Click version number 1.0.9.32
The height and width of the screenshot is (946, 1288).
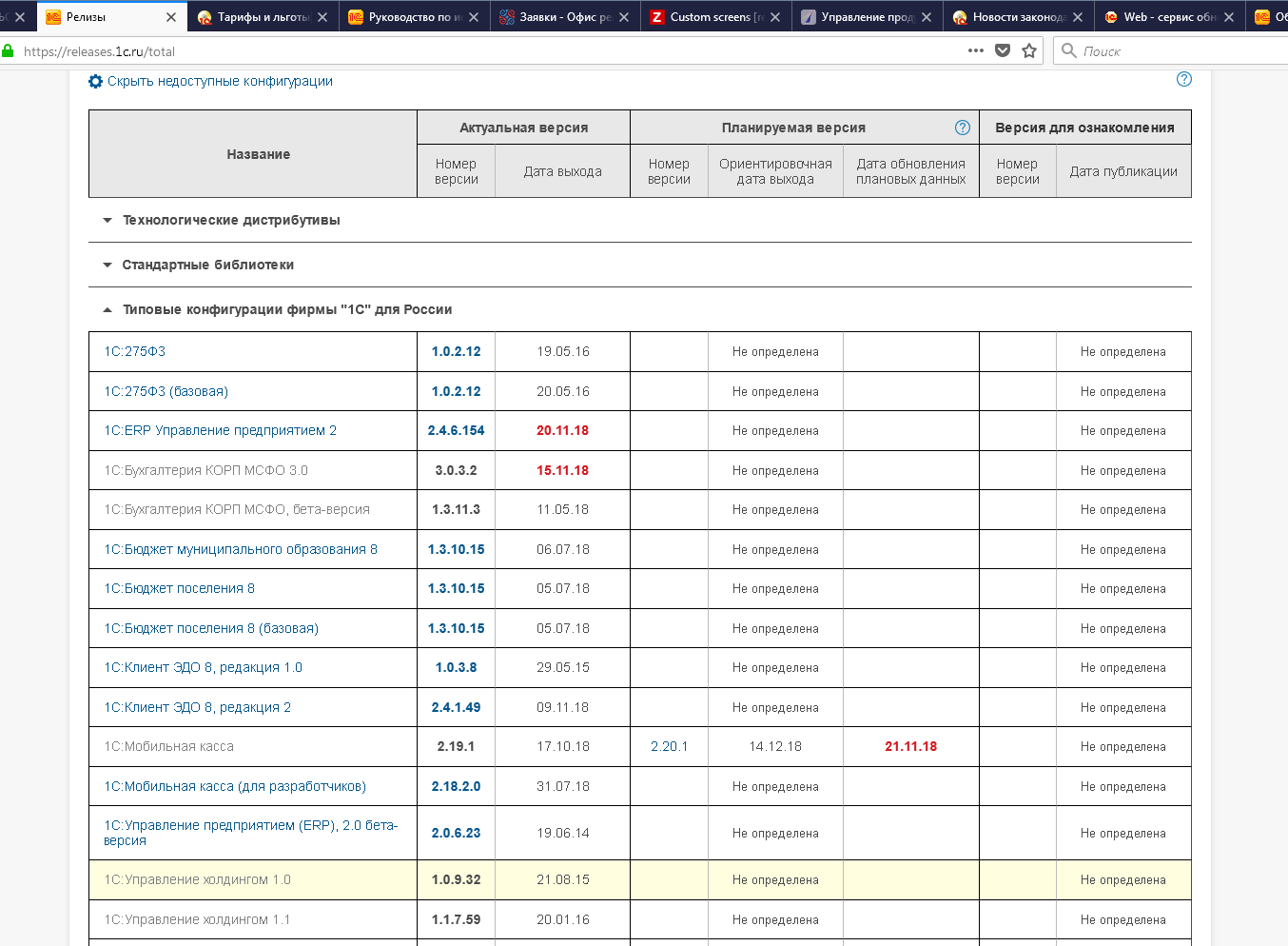pos(457,879)
